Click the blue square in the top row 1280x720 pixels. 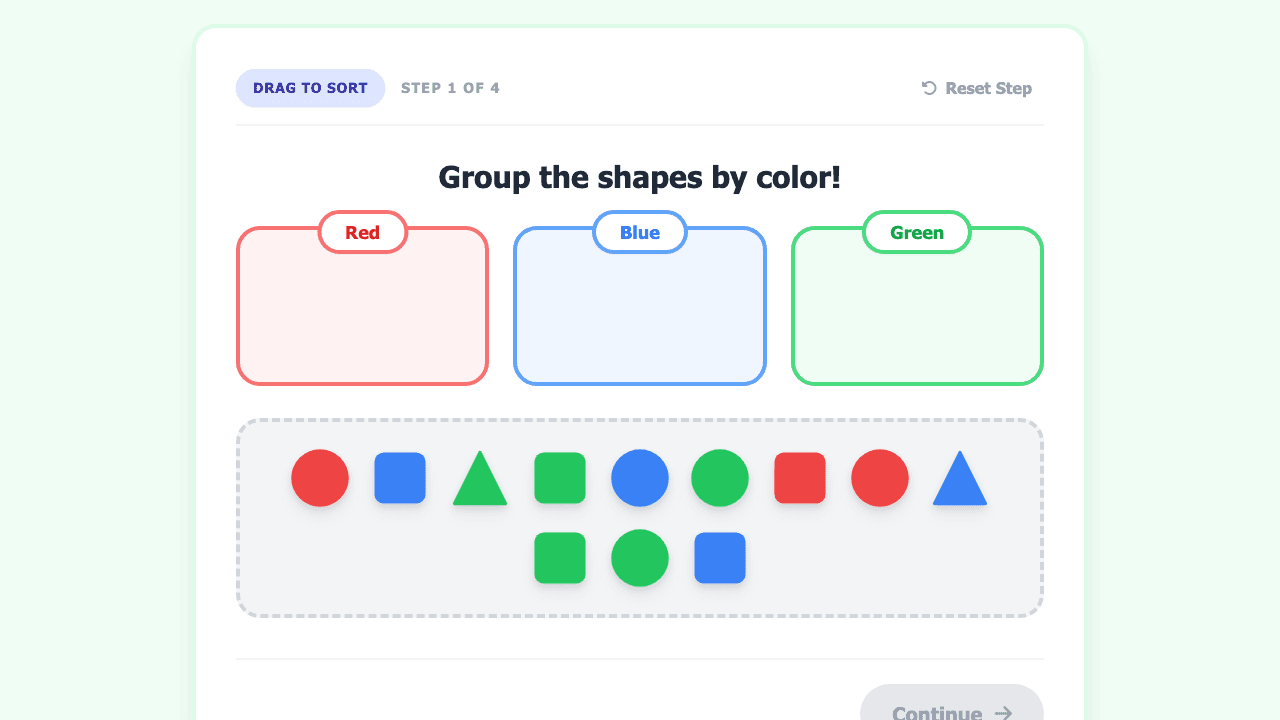pos(400,478)
